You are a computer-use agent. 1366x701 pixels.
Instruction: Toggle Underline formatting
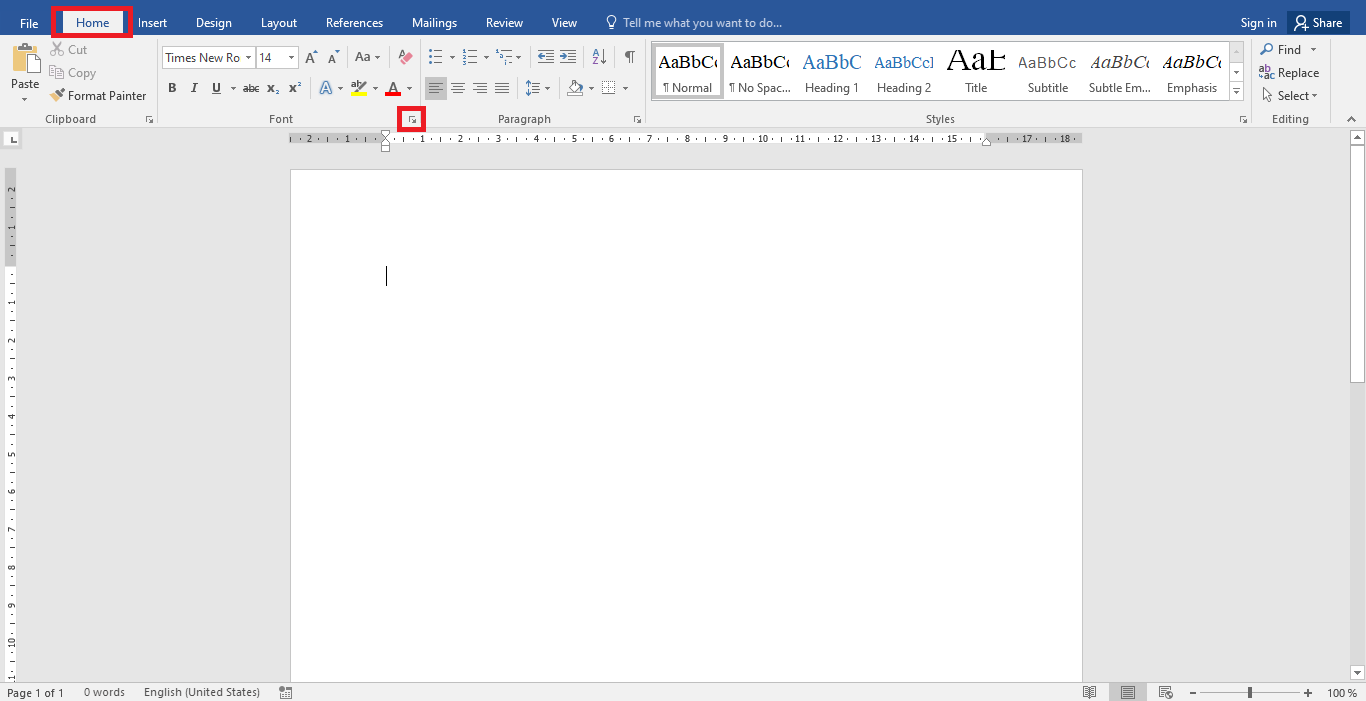tap(216, 88)
